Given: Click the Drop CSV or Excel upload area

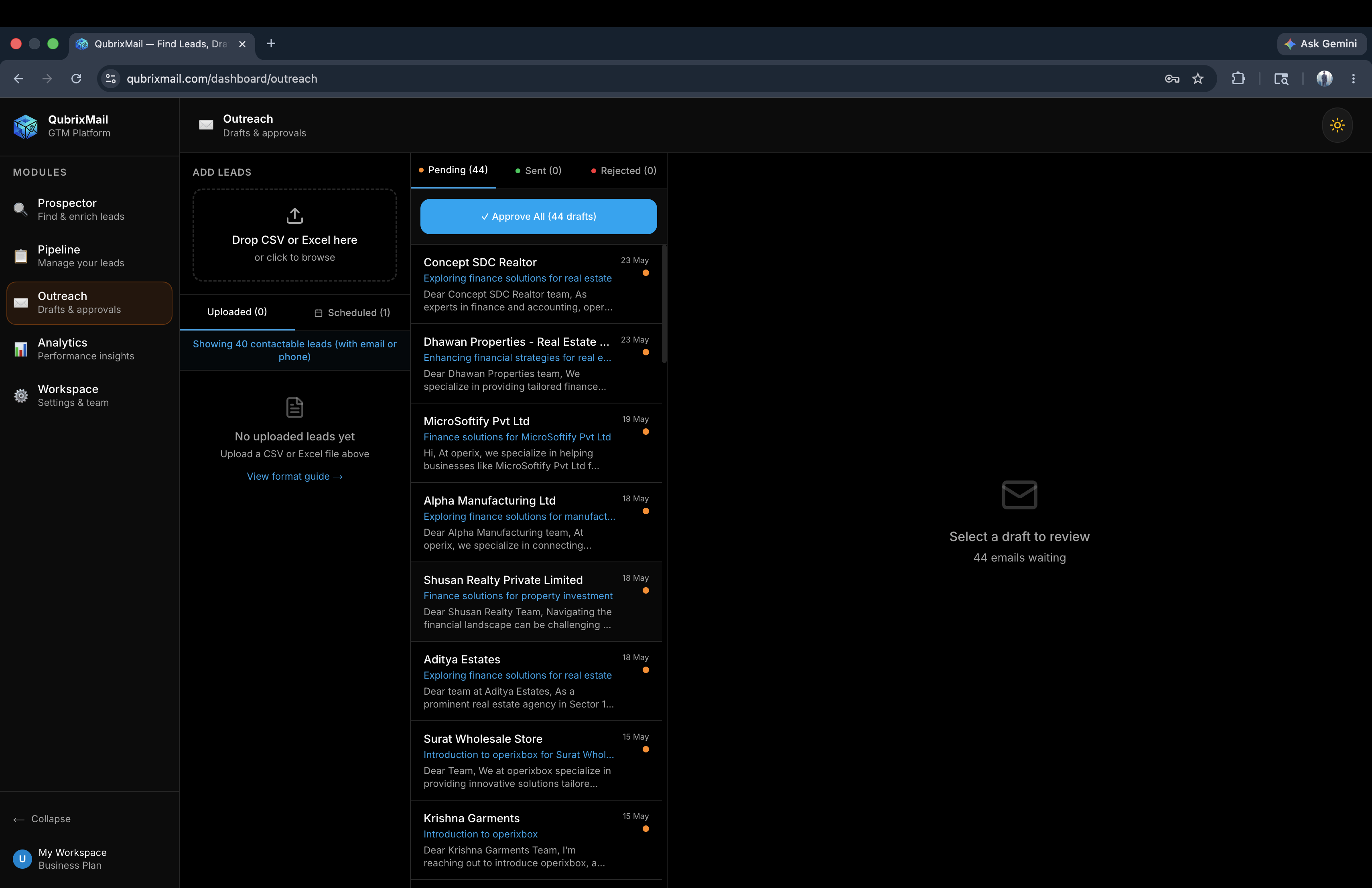Looking at the screenshot, I should tap(294, 235).
